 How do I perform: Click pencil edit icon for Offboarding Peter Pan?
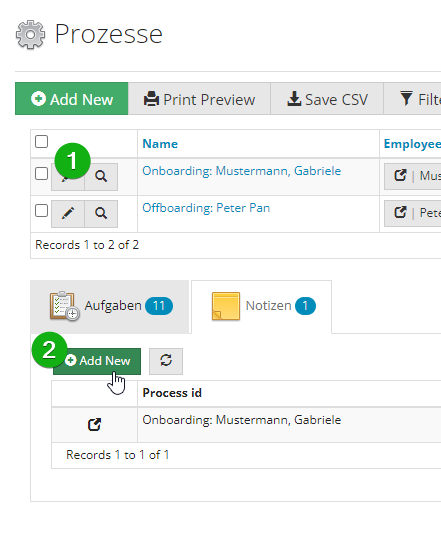[x=68, y=214]
